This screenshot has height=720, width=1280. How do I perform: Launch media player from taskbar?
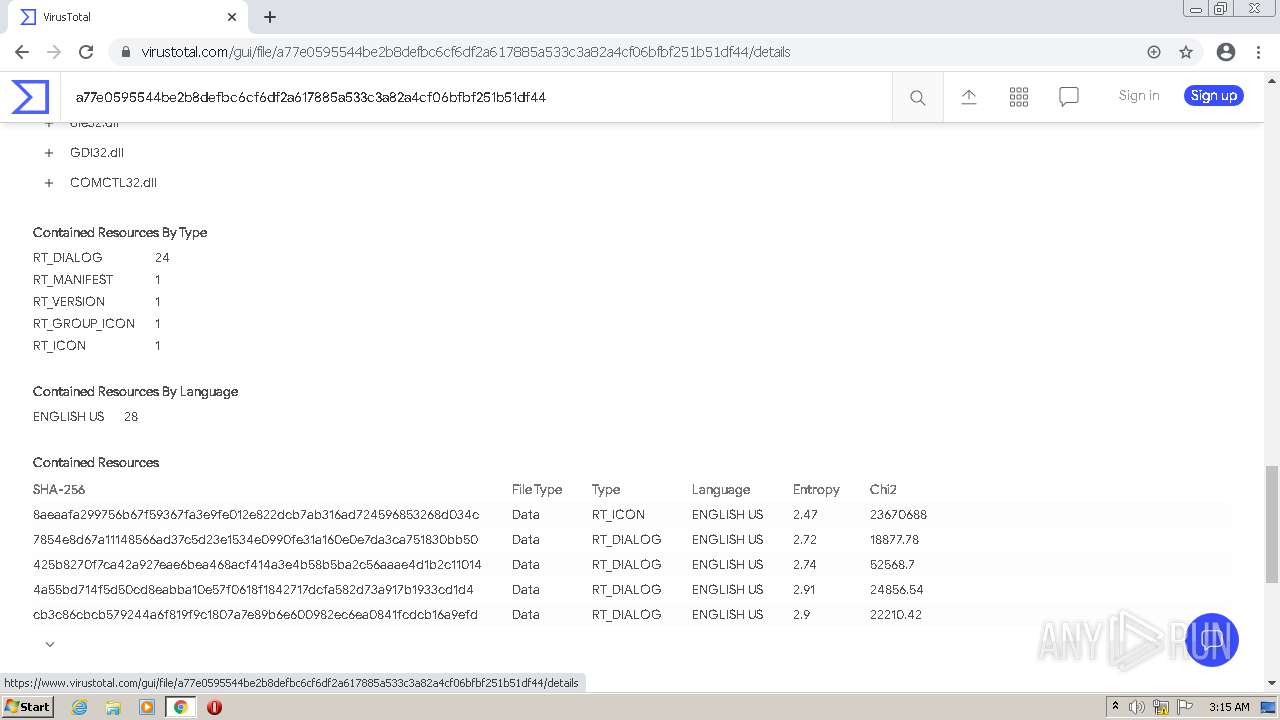[x=147, y=707]
